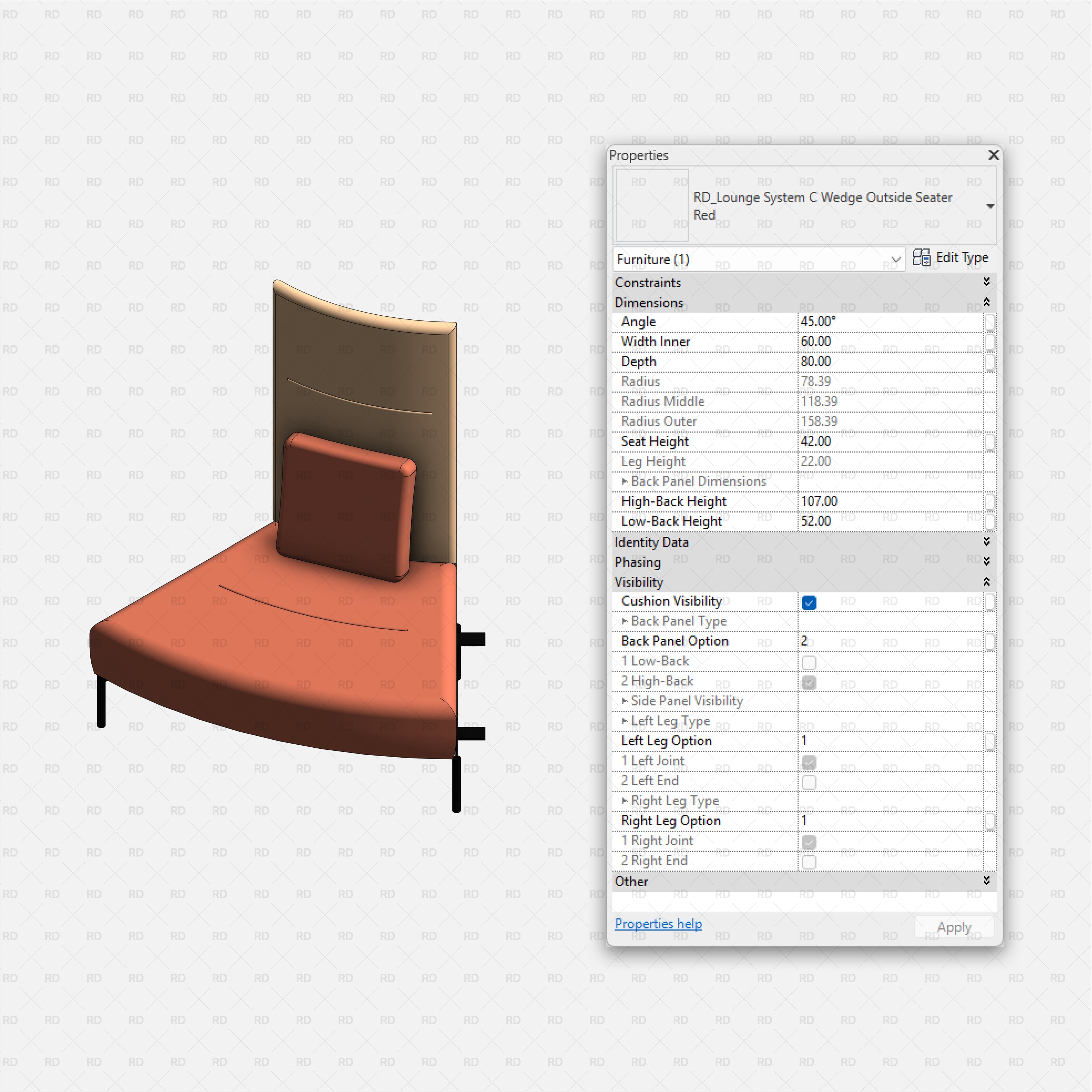
Task: Enable the 1 Low-Back checkbox
Action: (809, 662)
